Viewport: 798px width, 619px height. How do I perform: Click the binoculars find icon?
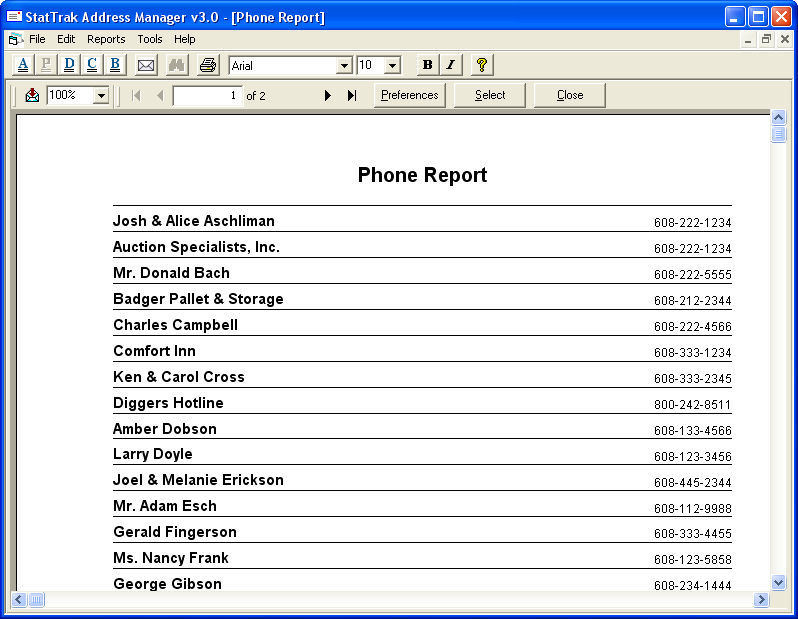[177, 65]
